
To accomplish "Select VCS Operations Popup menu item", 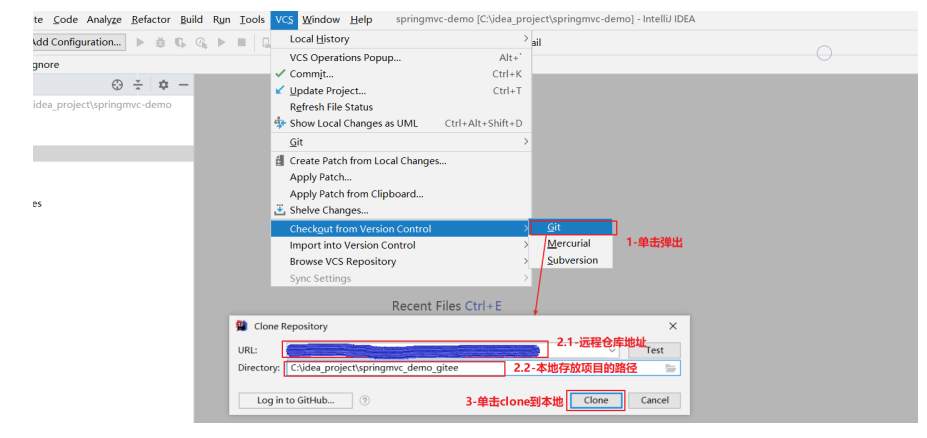I will pyautogui.click(x=401, y=58).
